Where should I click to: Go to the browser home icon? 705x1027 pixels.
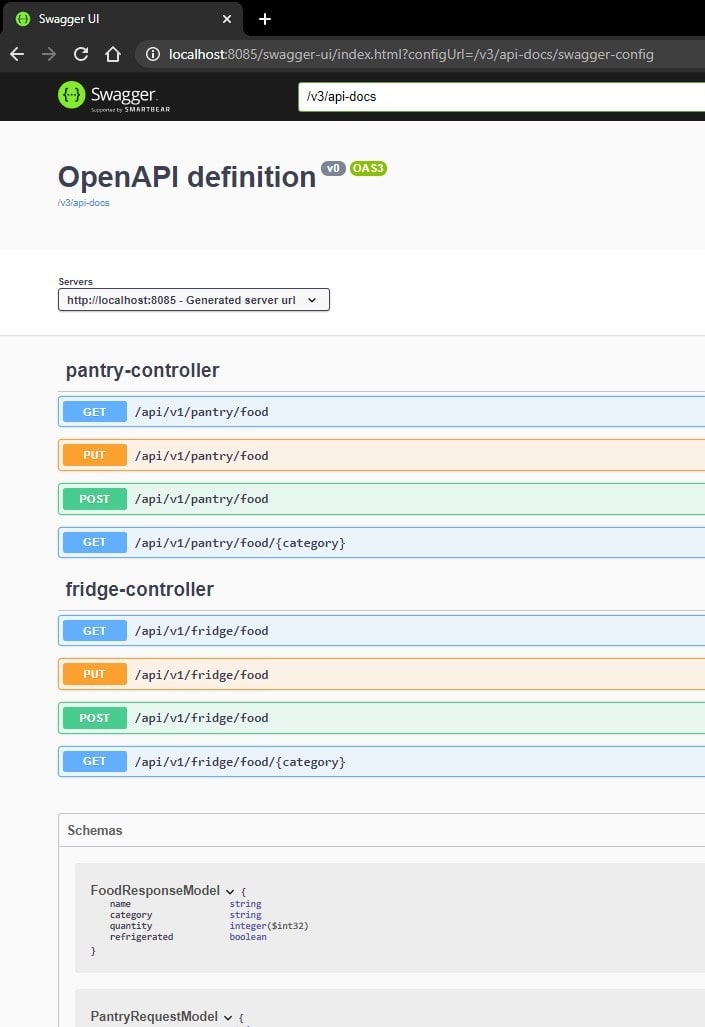(113, 54)
